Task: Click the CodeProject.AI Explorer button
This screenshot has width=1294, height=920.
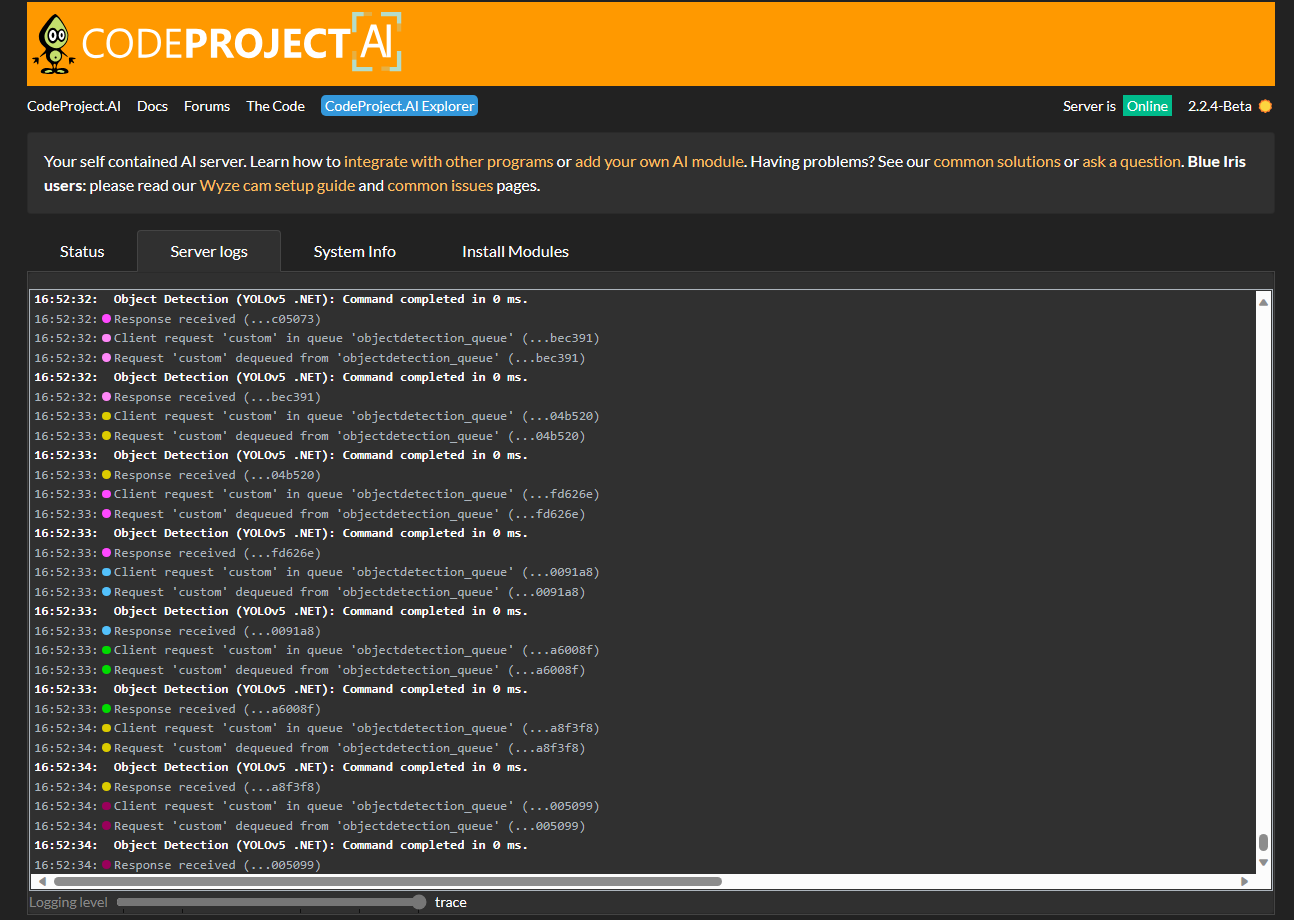Action: [399, 106]
